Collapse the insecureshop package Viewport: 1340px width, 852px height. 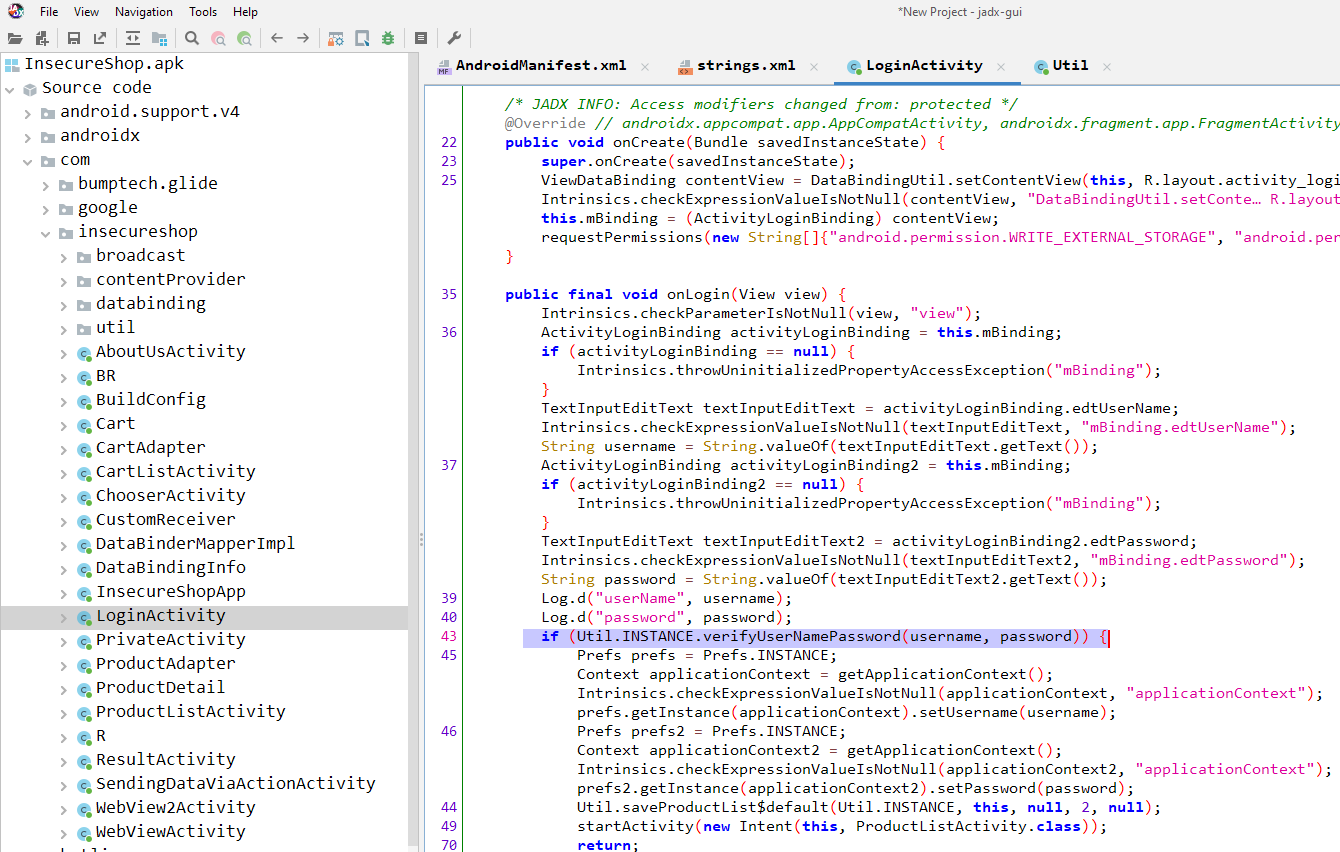click(45, 231)
